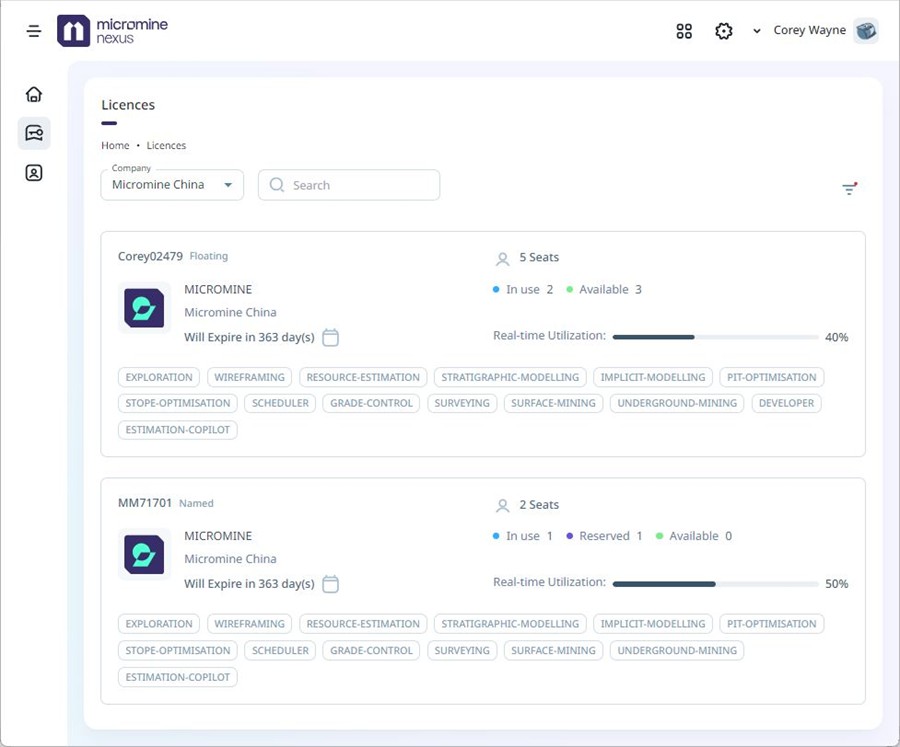Open the user accounts icon in the sidebar
This screenshot has width=900, height=747.
point(33,172)
